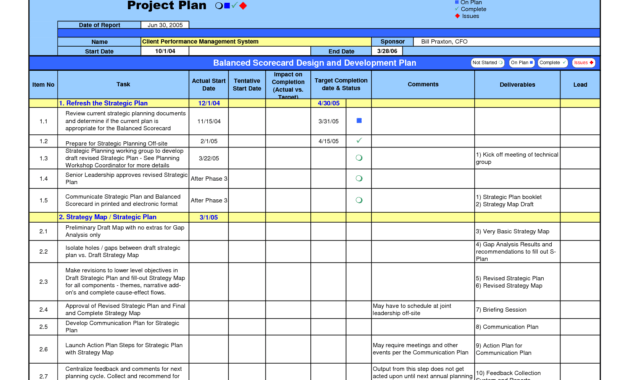This screenshot has width=630, height=380.
Task: Click the blue On Plan square in row 1.1
Action: tap(359, 121)
